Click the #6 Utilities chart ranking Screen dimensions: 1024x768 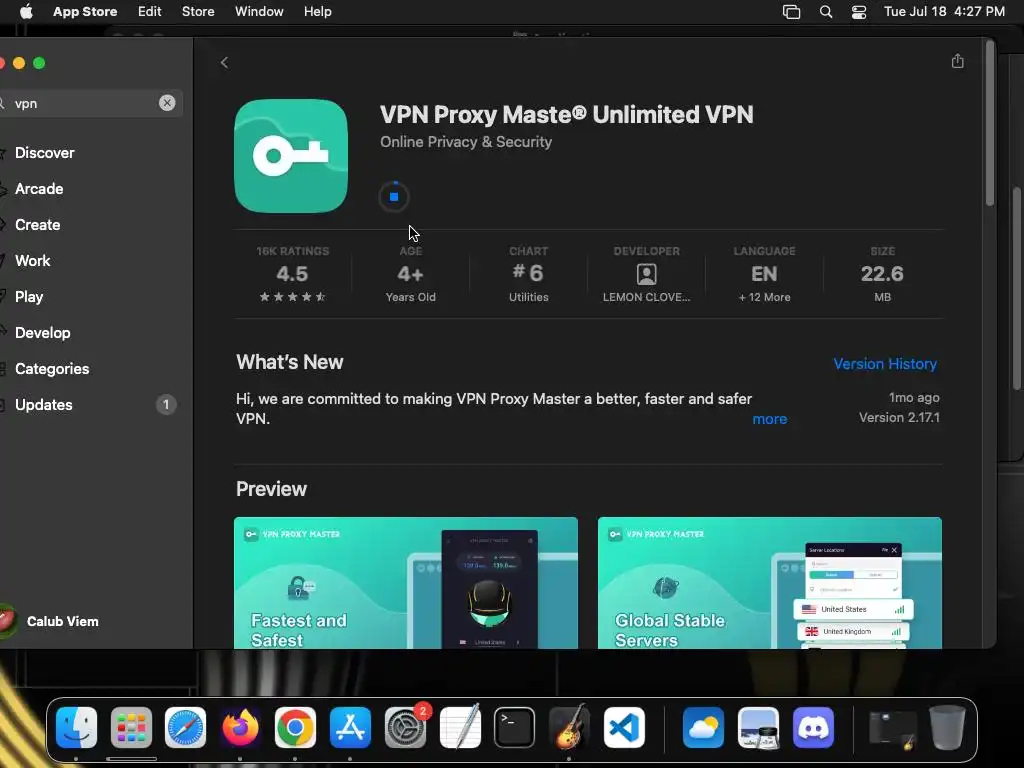[x=528, y=274]
